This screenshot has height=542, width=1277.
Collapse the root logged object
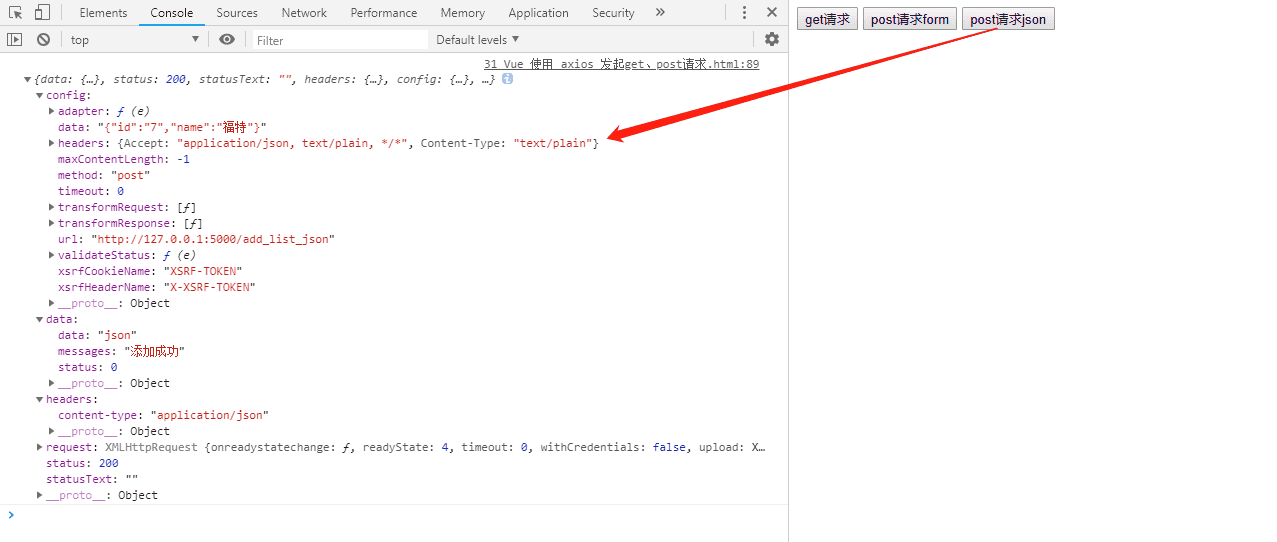point(28,79)
